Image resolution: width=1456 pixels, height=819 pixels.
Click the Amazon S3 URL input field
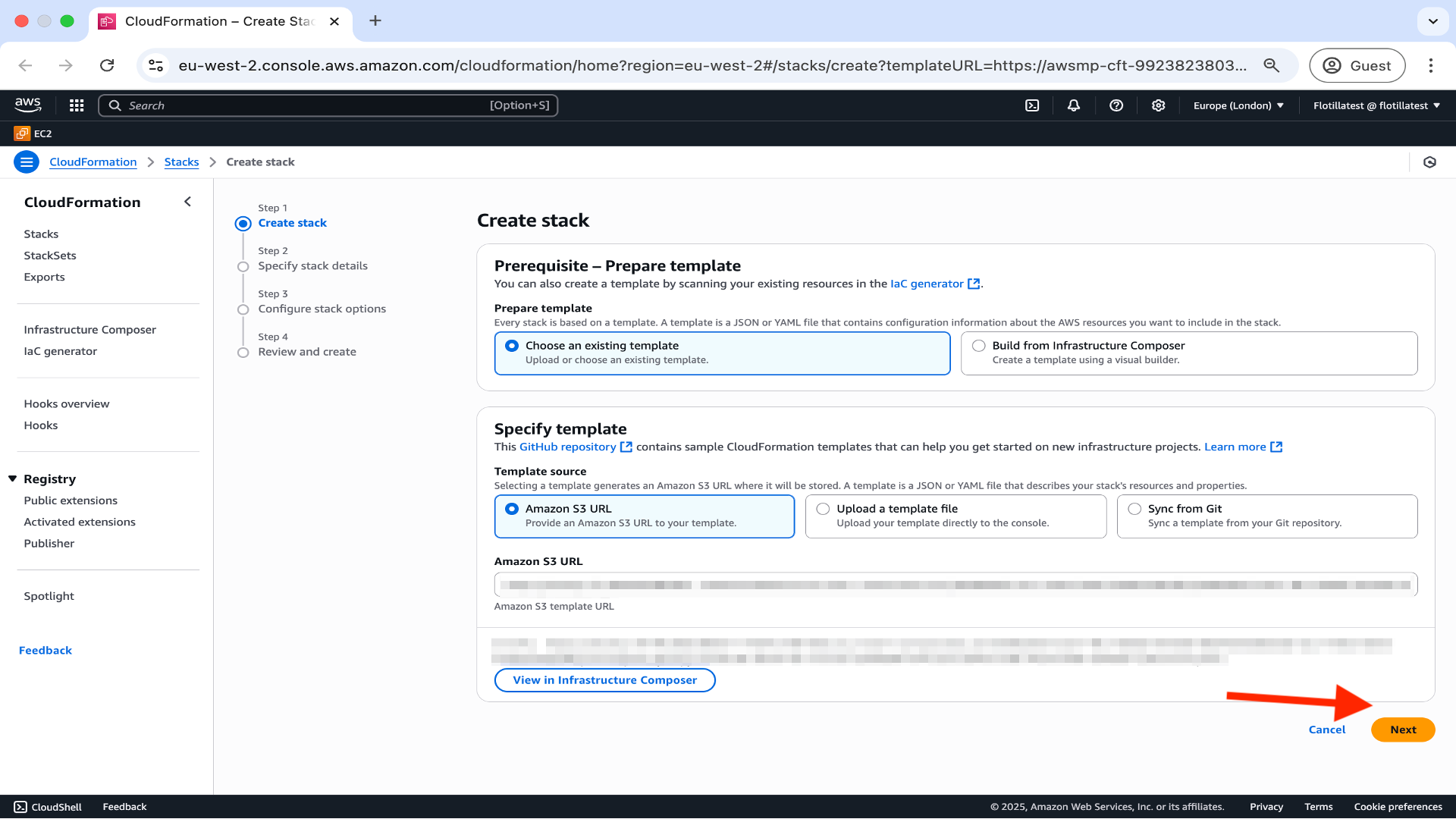955,585
